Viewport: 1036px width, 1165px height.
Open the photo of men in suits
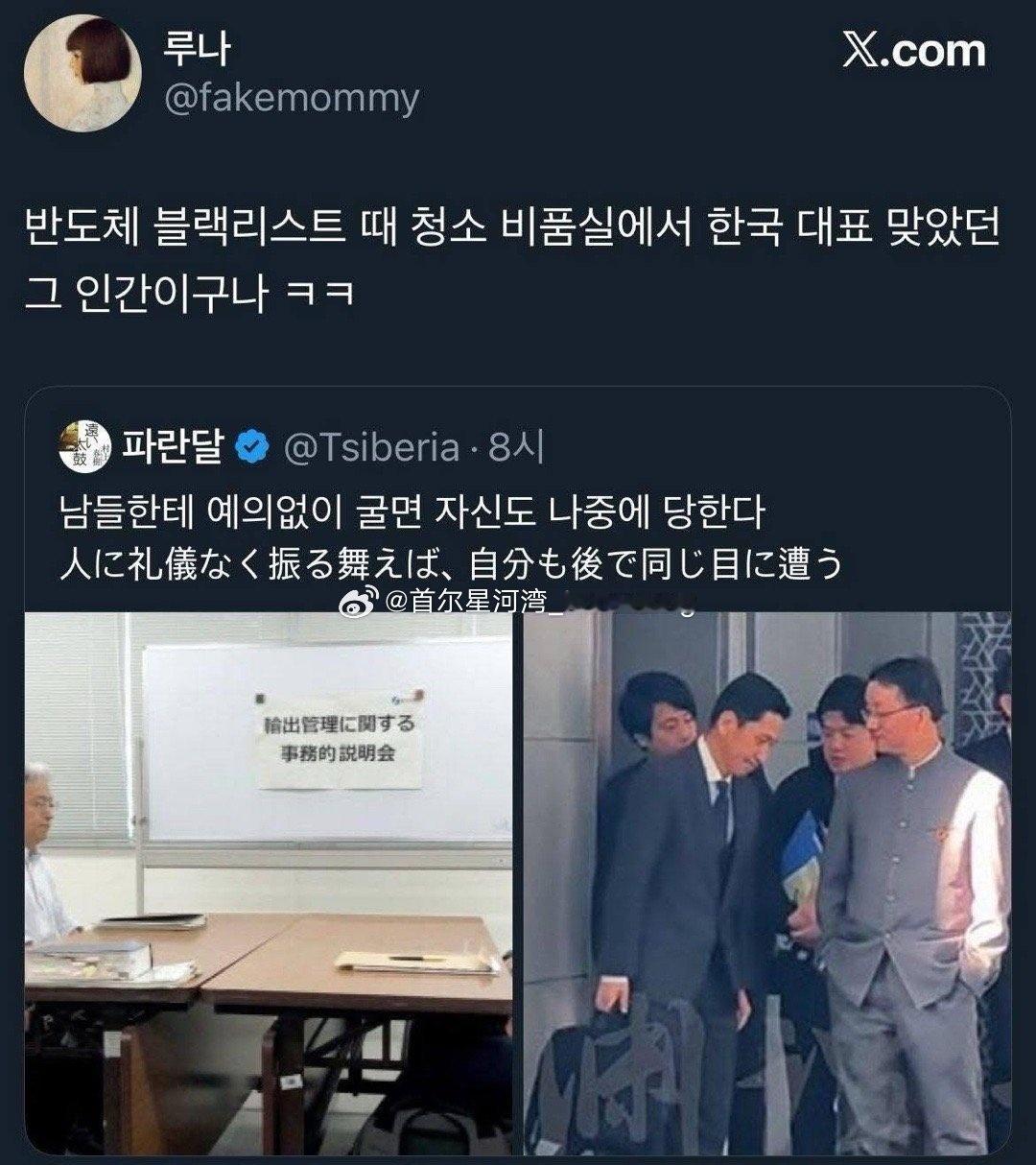point(767,883)
